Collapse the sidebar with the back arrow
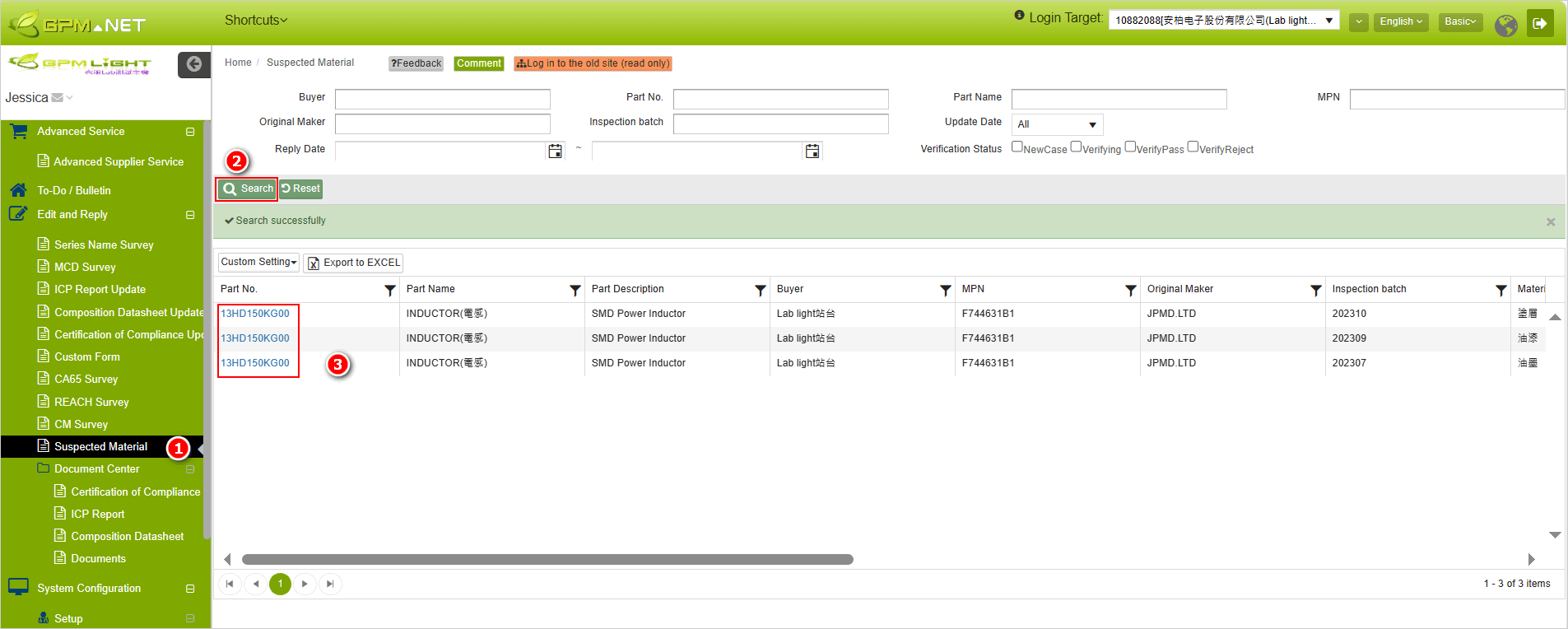Viewport: 1568px width, 629px height. tap(194, 64)
